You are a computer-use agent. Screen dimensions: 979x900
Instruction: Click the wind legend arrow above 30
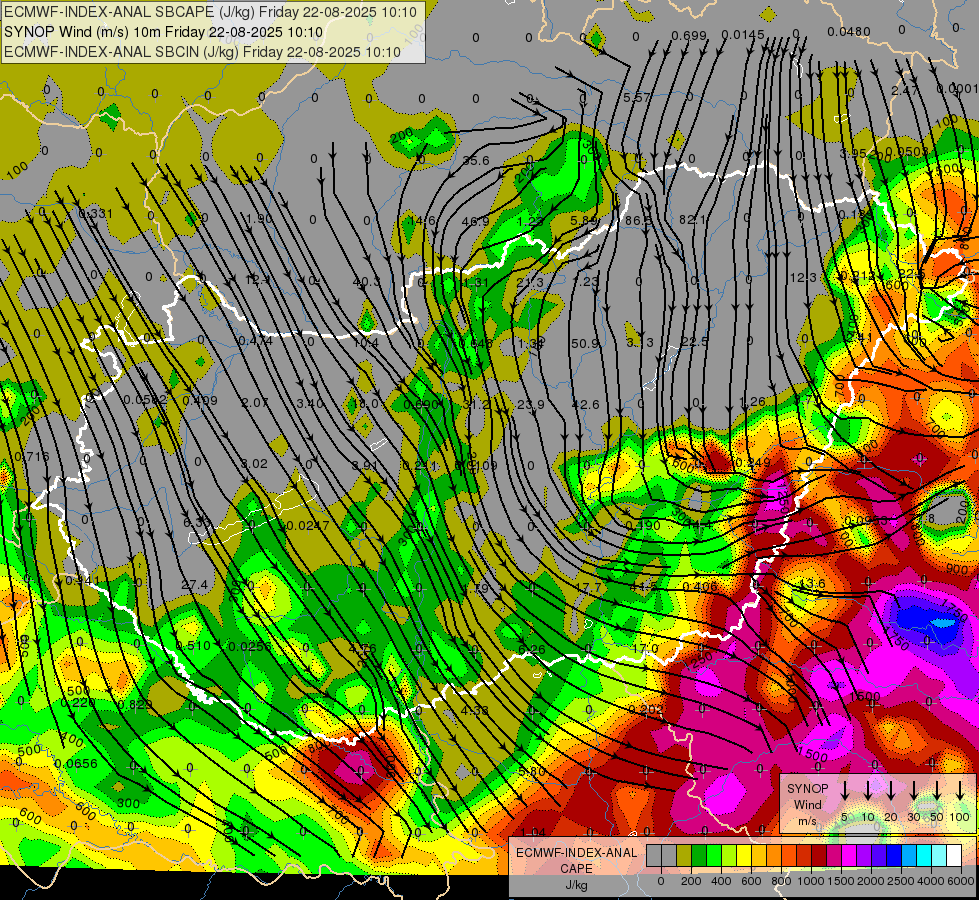coord(913,790)
